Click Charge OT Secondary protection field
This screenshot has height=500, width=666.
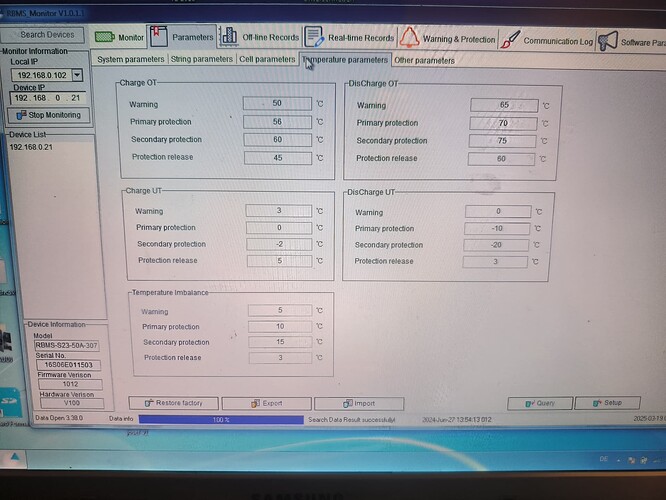tap(277, 140)
